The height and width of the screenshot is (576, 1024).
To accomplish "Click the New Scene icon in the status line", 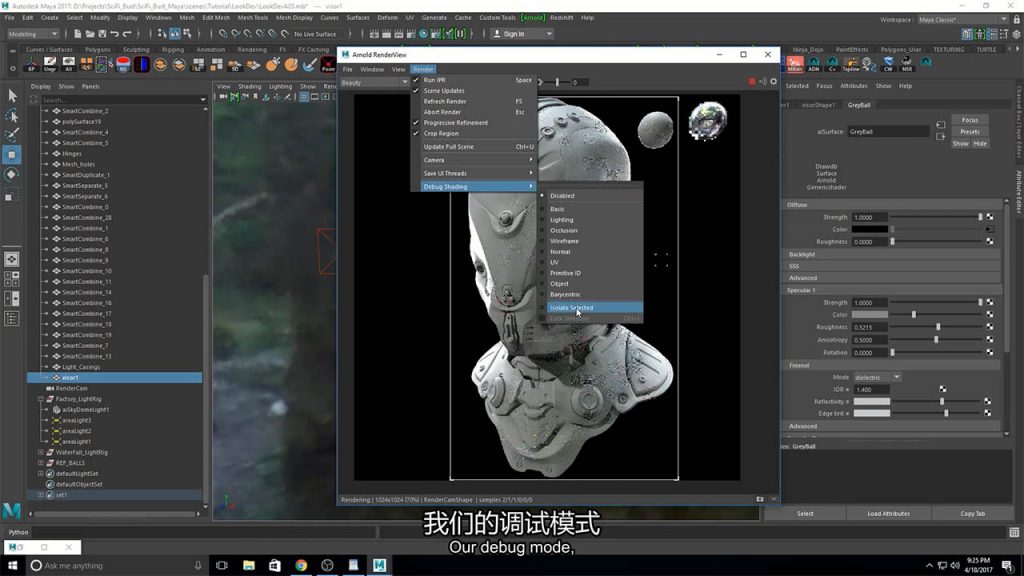I will click(x=78, y=33).
